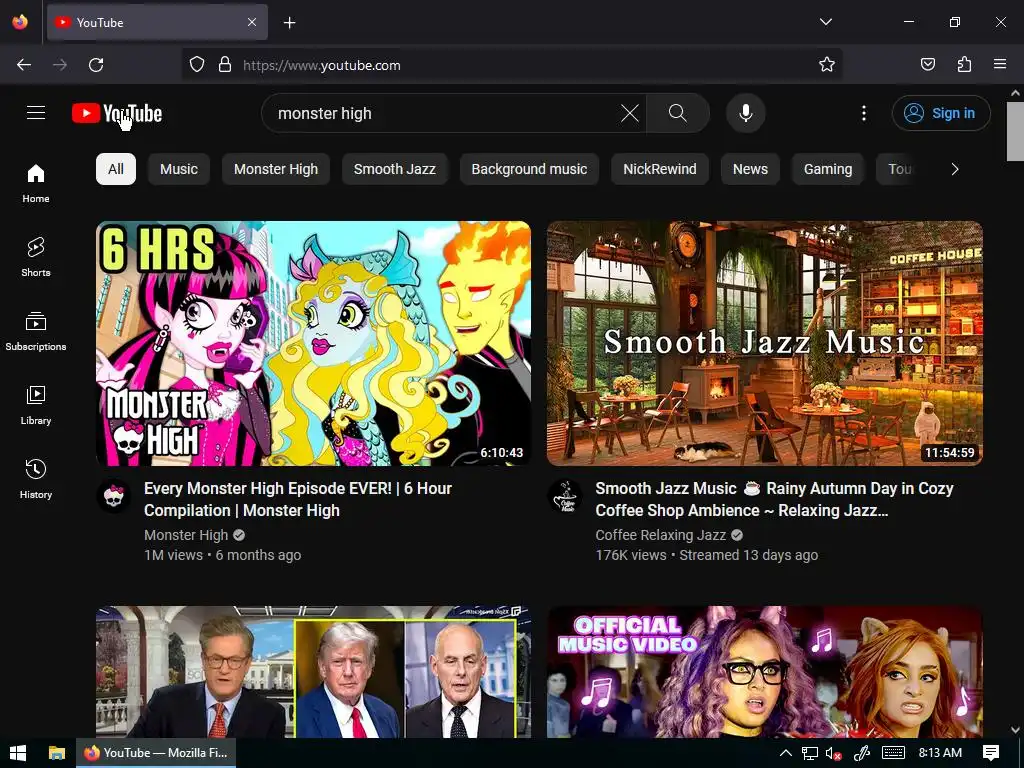Screen dimensions: 1024x768
Task: Open the YouTube hamburger guide menu
Action: click(36, 113)
